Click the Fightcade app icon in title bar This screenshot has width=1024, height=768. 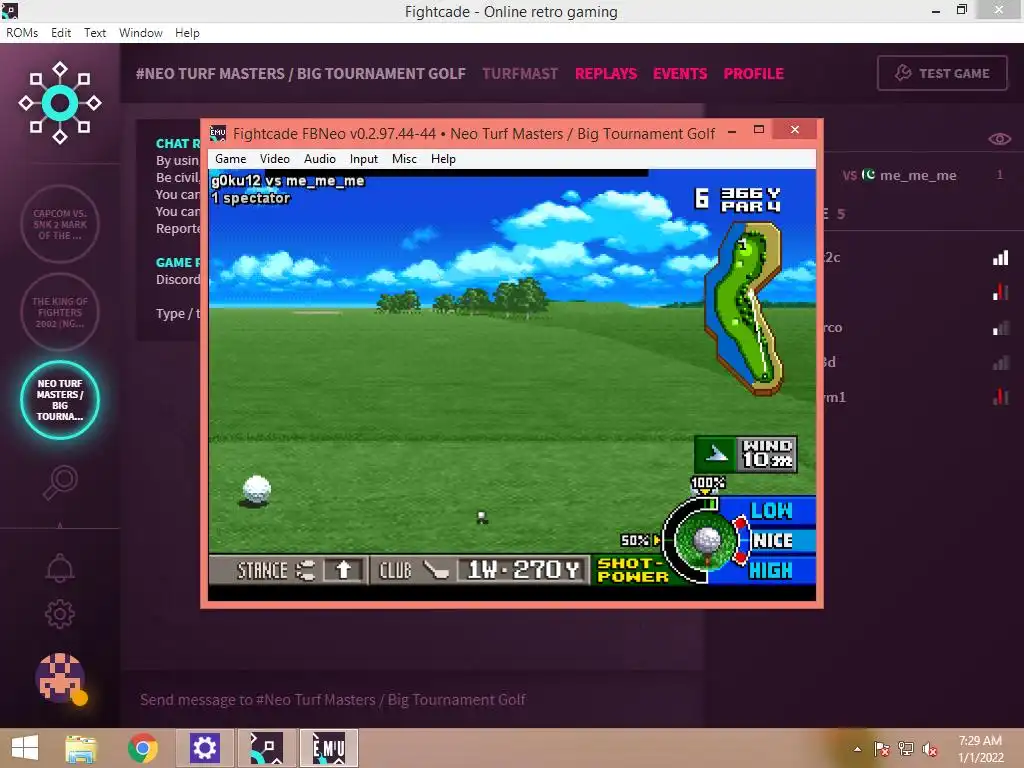(x=9, y=10)
